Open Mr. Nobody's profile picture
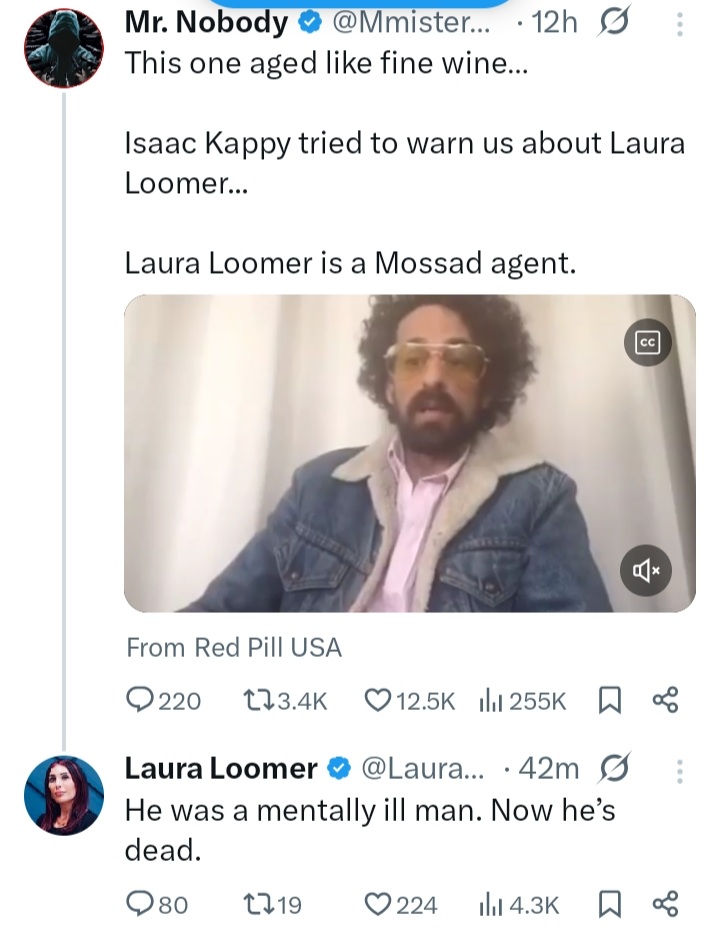Viewport: 720px width, 935px height. [x=62, y=50]
